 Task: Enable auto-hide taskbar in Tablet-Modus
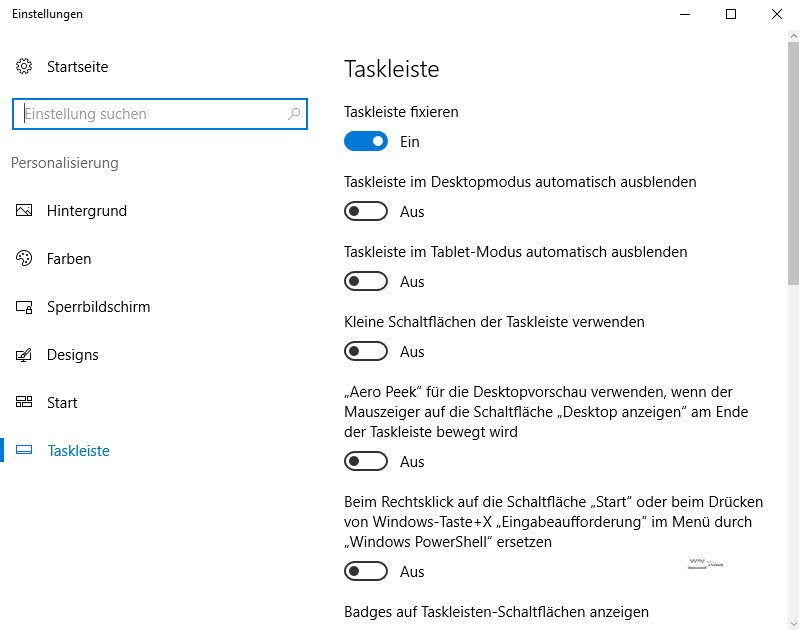(x=366, y=282)
